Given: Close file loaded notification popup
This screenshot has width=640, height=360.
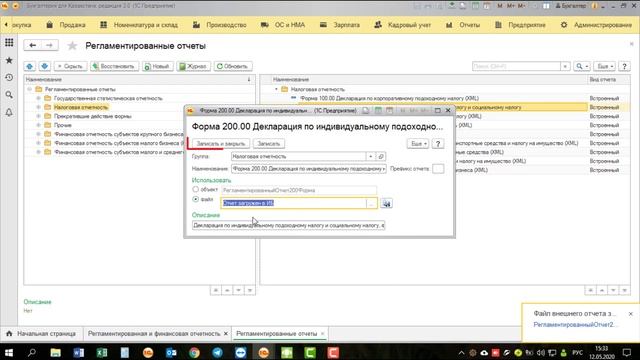Looking at the screenshot, I should point(631,313).
